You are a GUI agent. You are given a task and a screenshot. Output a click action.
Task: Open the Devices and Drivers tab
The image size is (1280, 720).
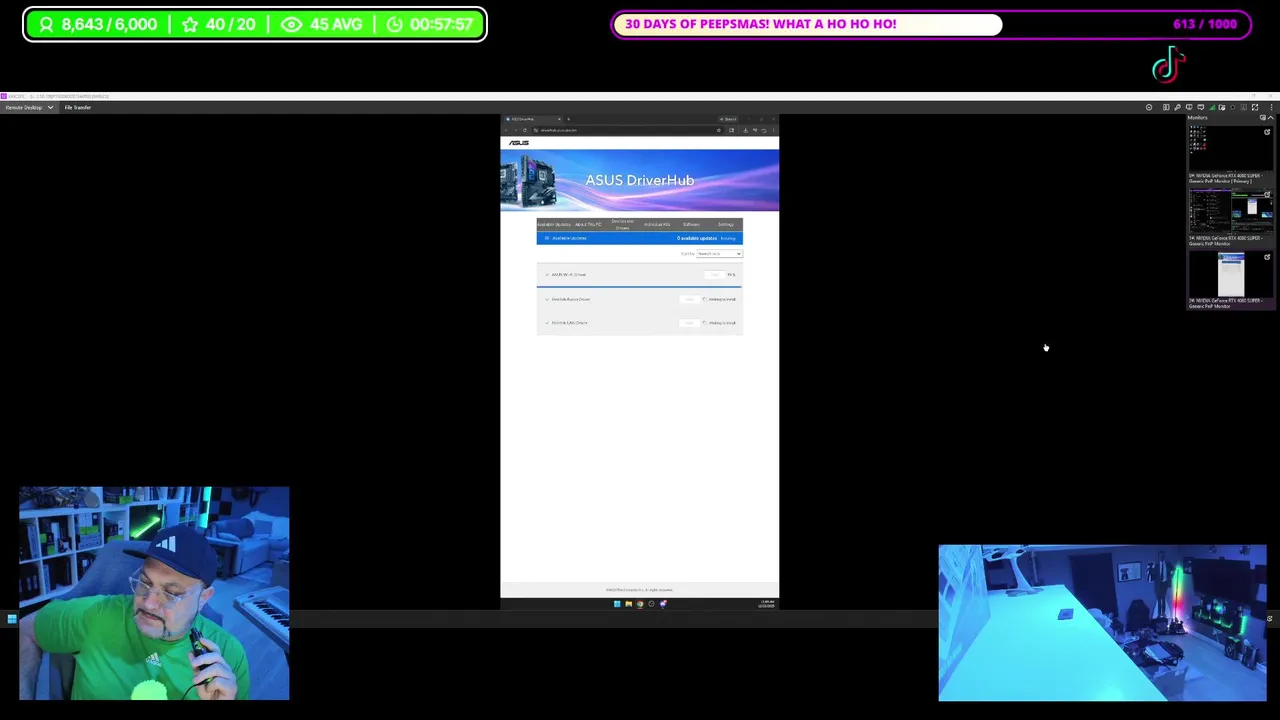point(622,224)
